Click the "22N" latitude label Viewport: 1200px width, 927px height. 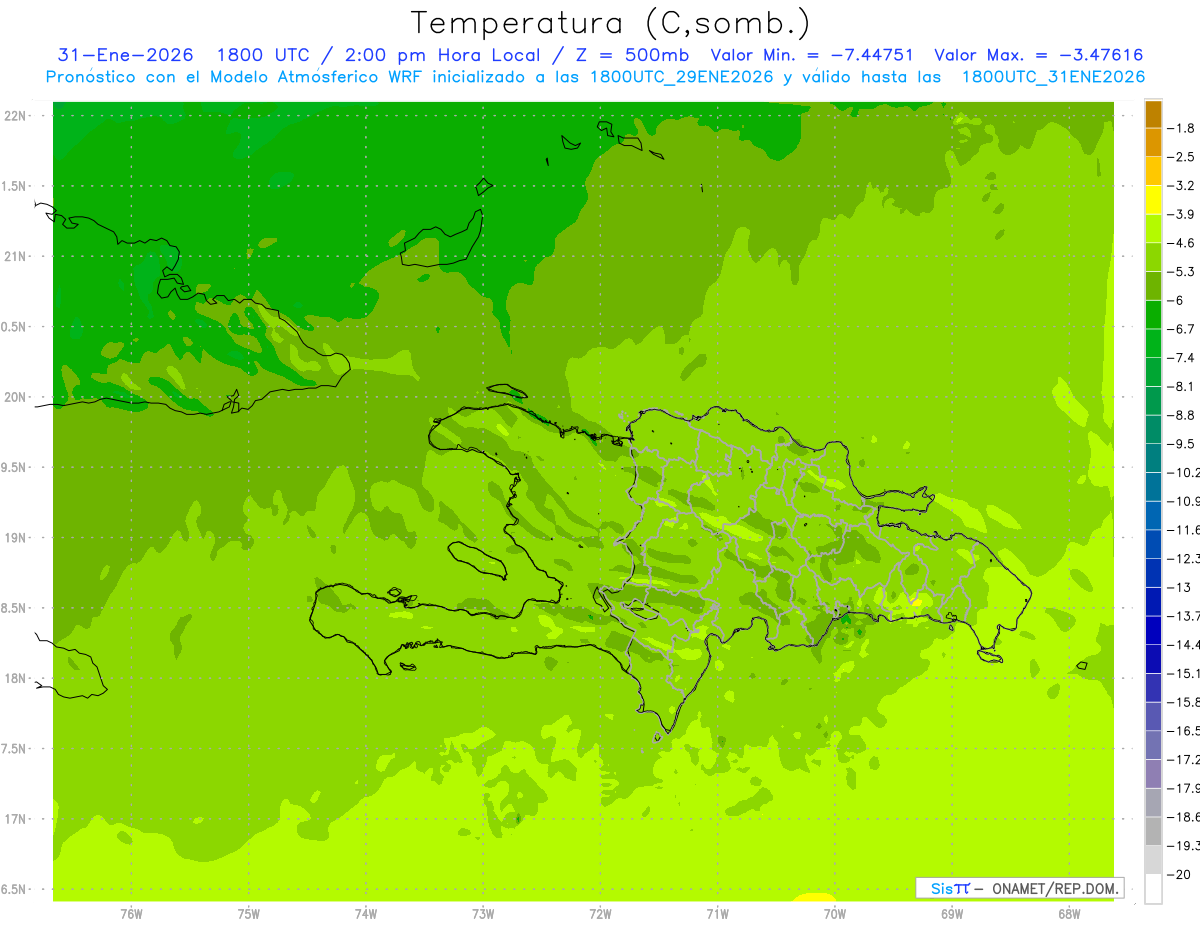tap(17, 116)
